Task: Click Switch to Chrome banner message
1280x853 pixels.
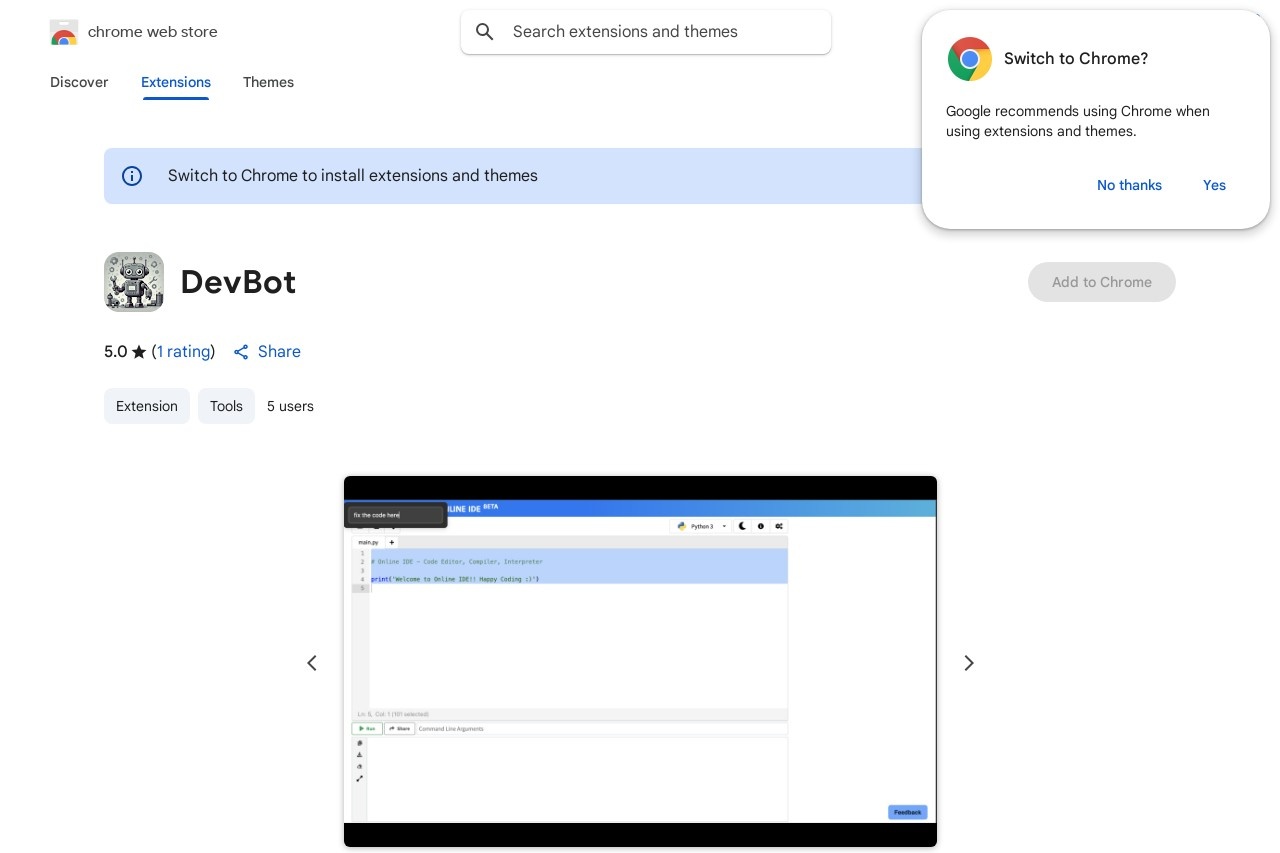Action: tap(353, 176)
